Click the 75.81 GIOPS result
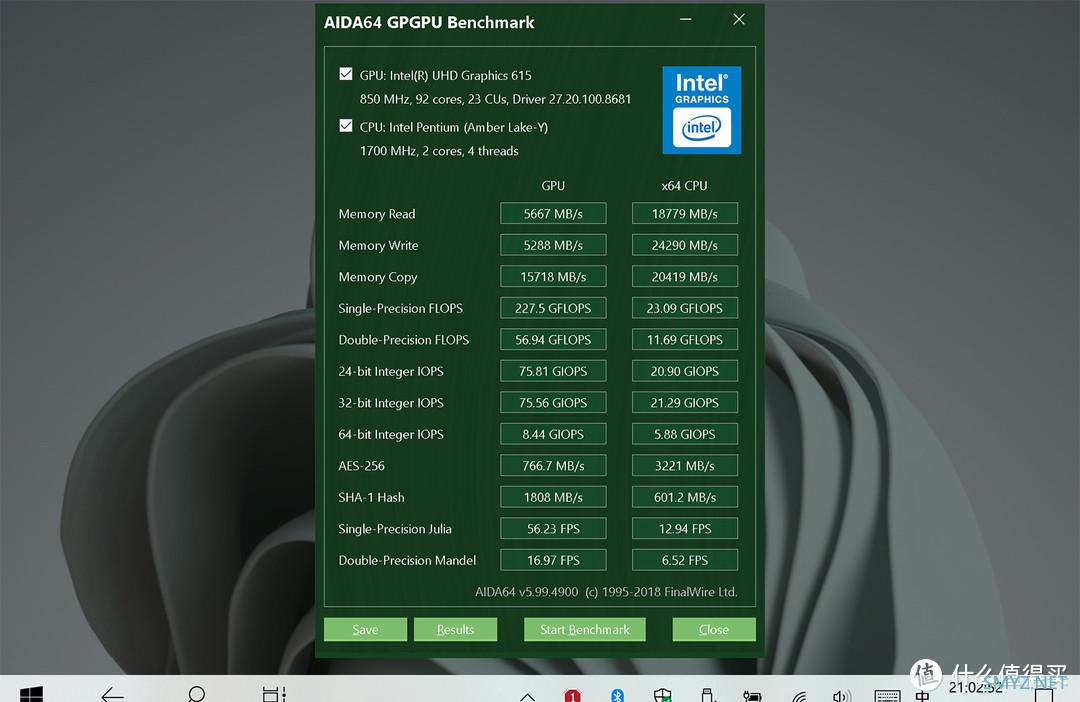 click(x=553, y=371)
